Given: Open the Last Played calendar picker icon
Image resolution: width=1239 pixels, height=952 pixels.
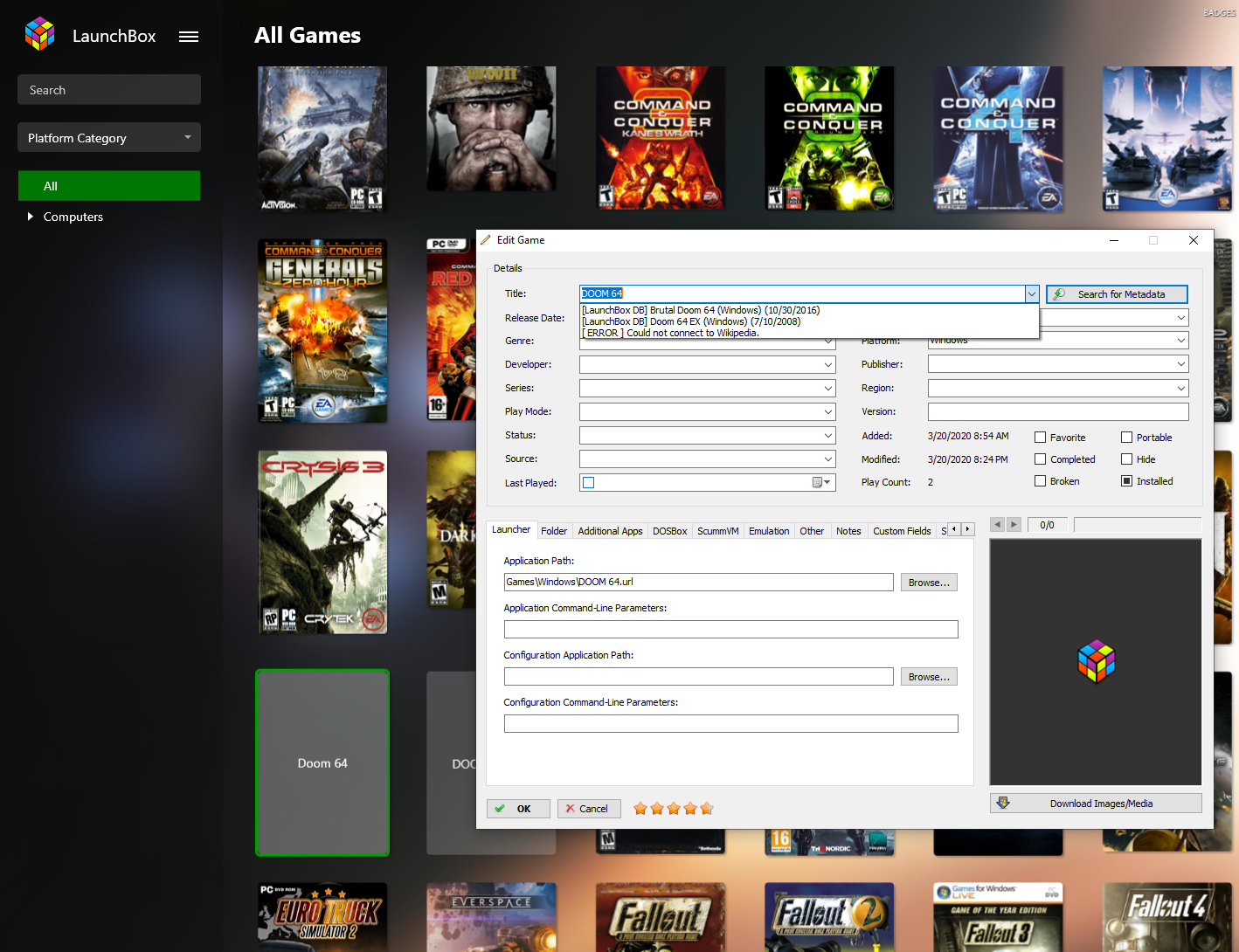Looking at the screenshot, I should tap(821, 482).
